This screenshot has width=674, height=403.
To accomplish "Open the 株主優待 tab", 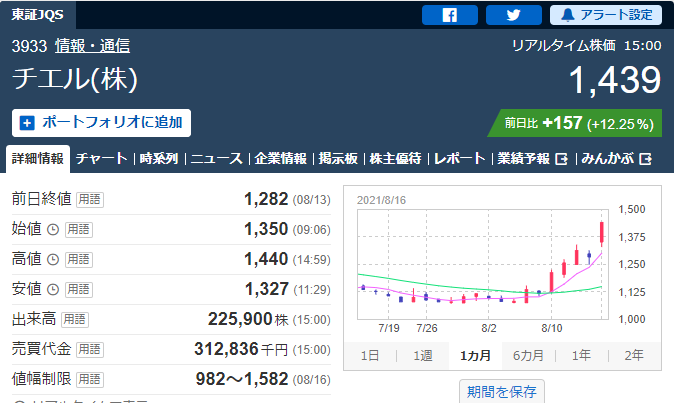I will coord(395,159).
